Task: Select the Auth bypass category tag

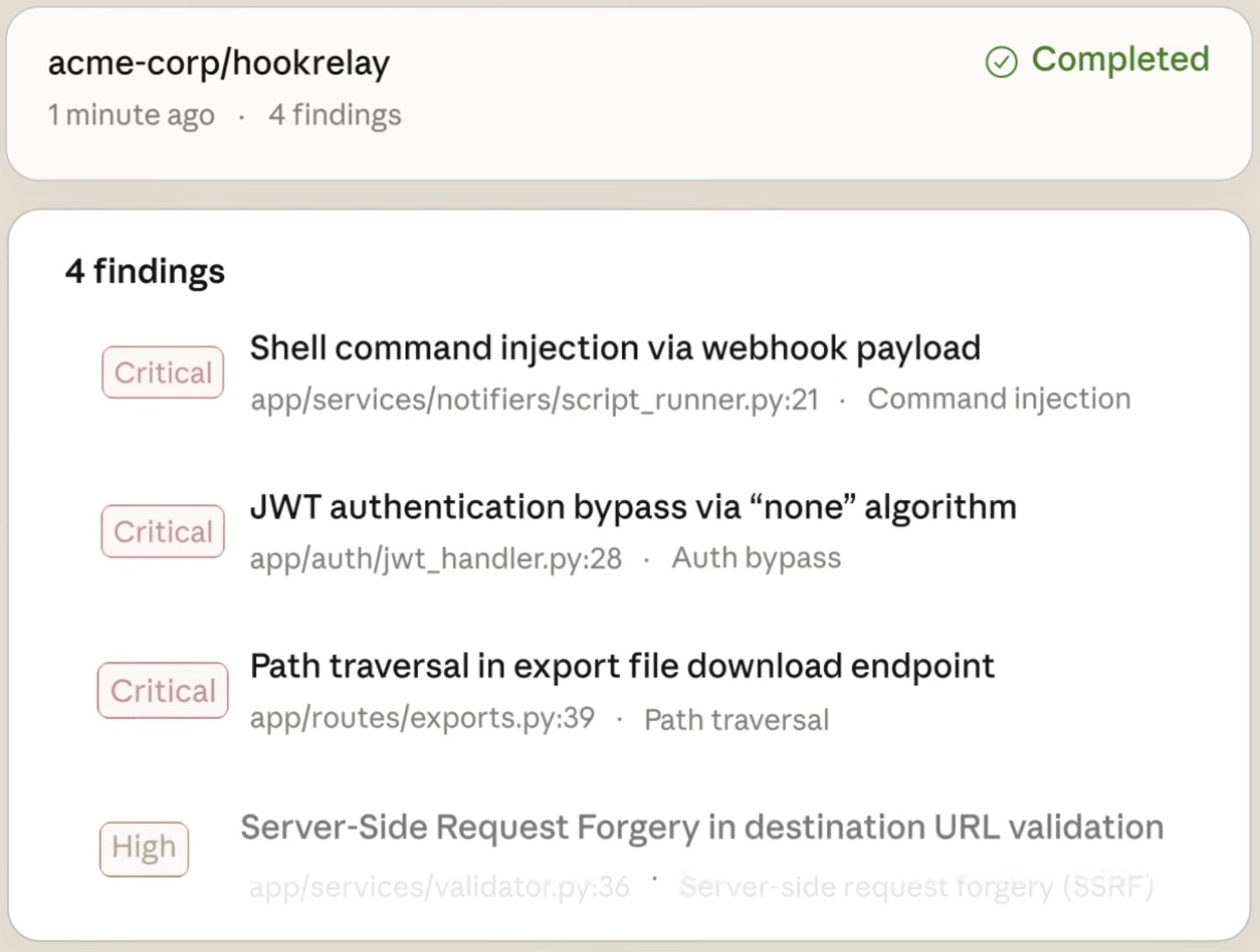Action: (756, 558)
